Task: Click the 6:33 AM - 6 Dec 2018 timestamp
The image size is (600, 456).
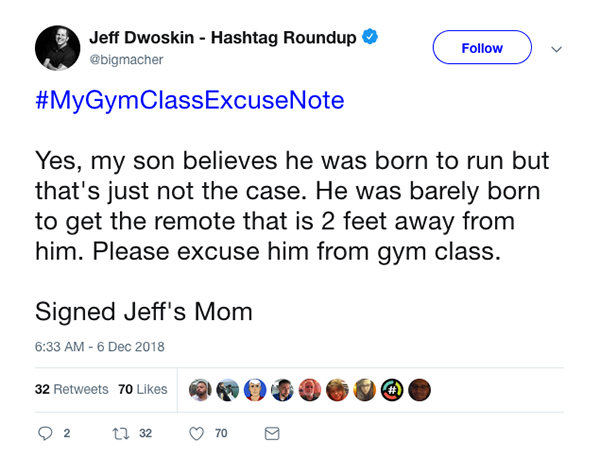Action: (99, 347)
